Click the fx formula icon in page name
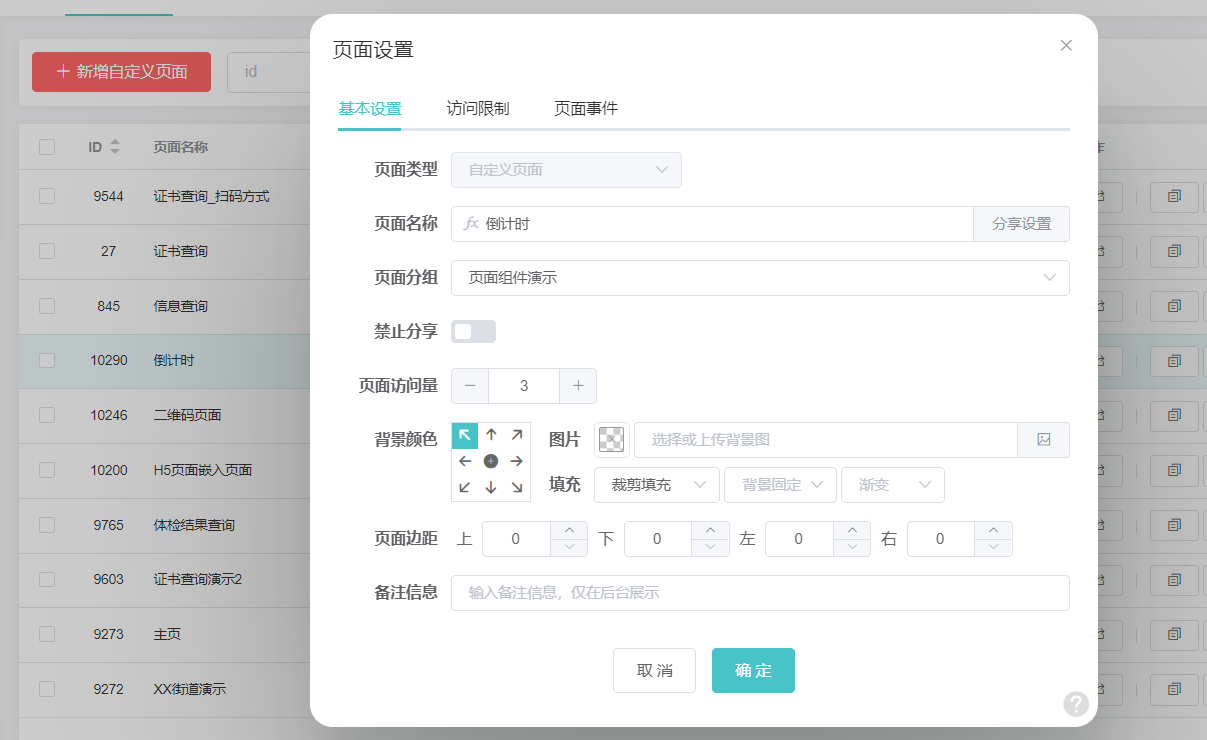 pyautogui.click(x=472, y=224)
